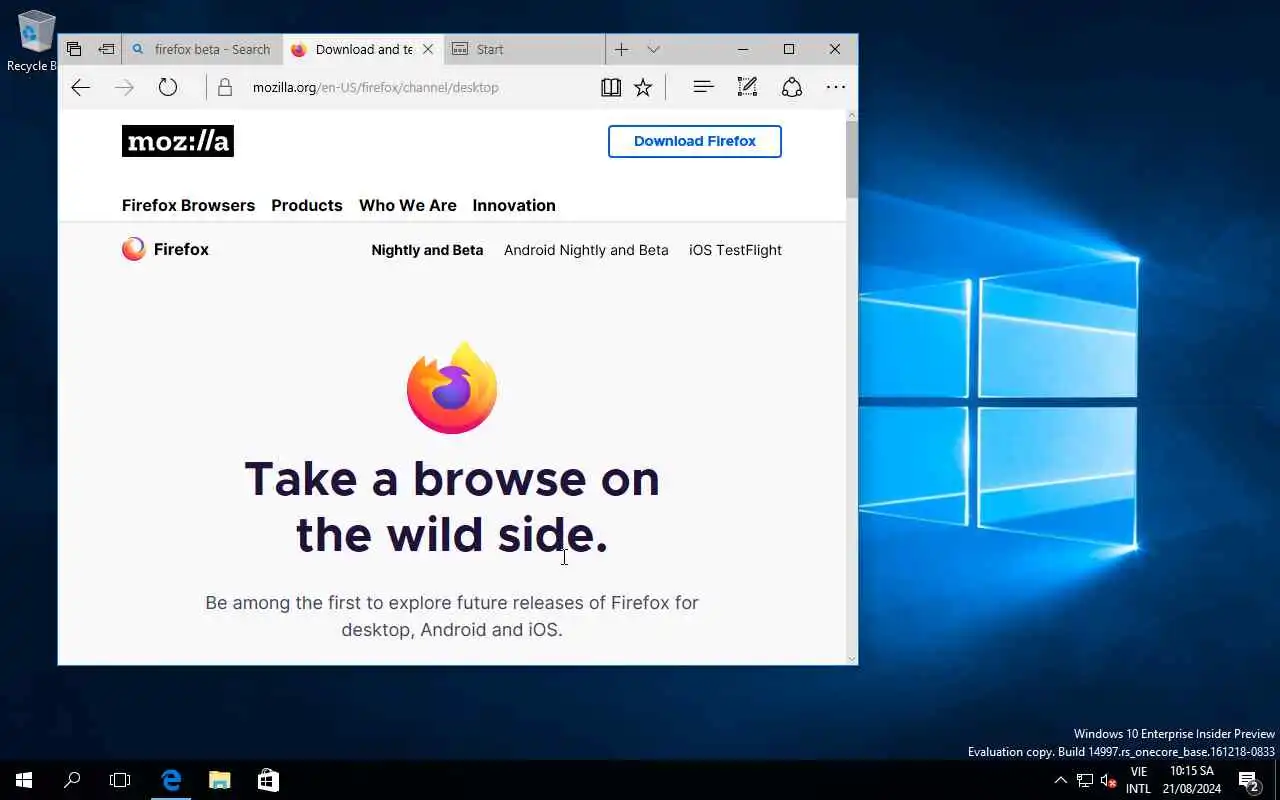Click the large Firefox logo image
Viewport: 1280px width, 800px height.
coord(452,388)
